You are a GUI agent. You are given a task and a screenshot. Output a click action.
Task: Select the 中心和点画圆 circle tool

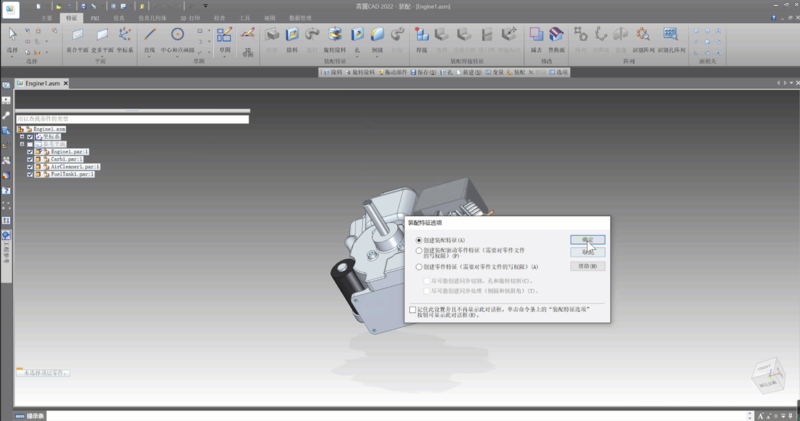tap(178, 37)
